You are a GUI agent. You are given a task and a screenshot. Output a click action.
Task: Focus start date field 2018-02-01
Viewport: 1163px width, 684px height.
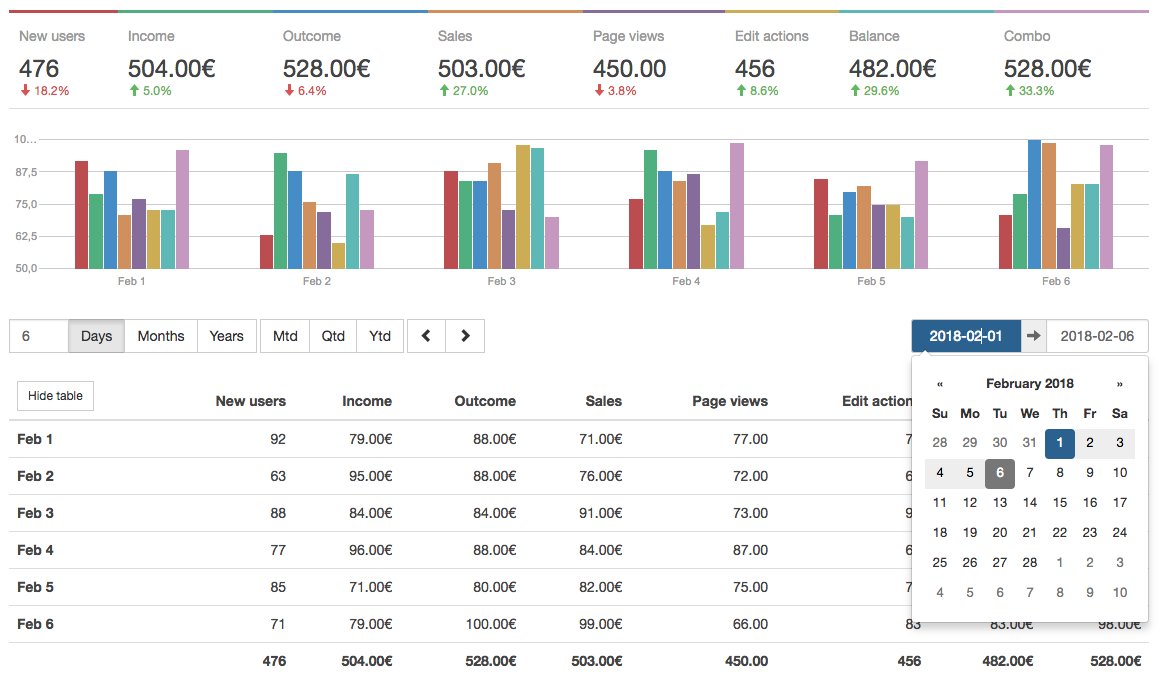966,336
